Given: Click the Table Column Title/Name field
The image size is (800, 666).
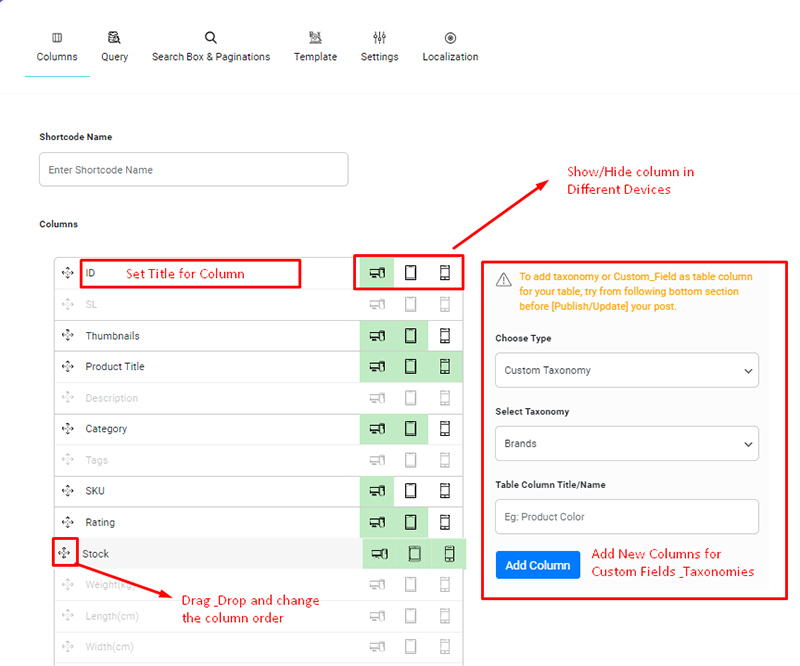Looking at the screenshot, I should pyautogui.click(x=626, y=517).
